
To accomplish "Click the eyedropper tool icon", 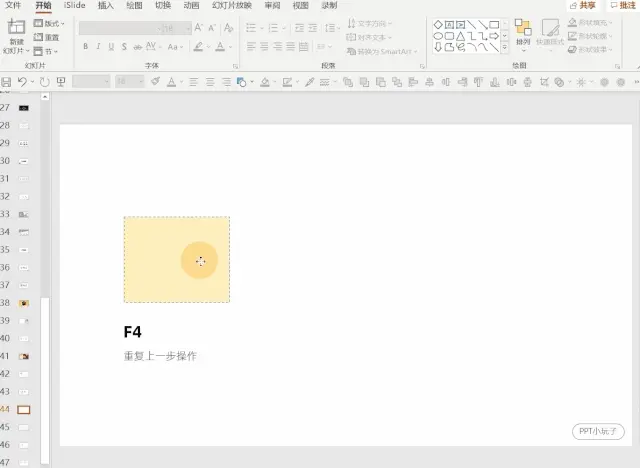I will 309,82.
